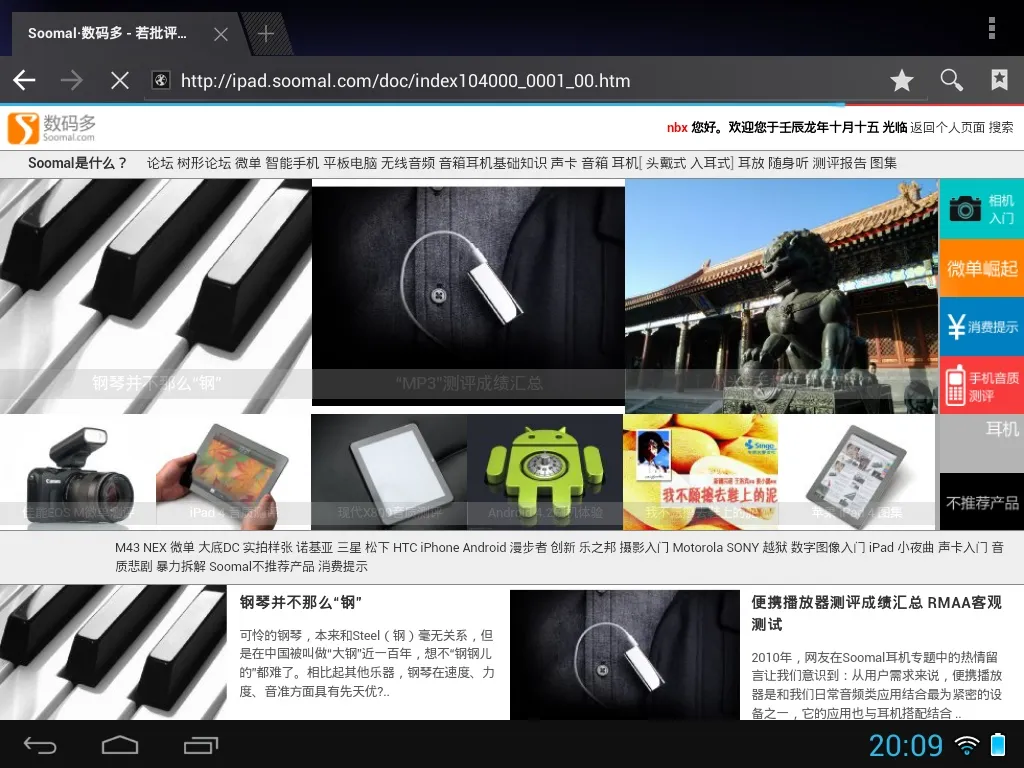
Task: Open 无线音频 navigation item
Action: (408, 163)
